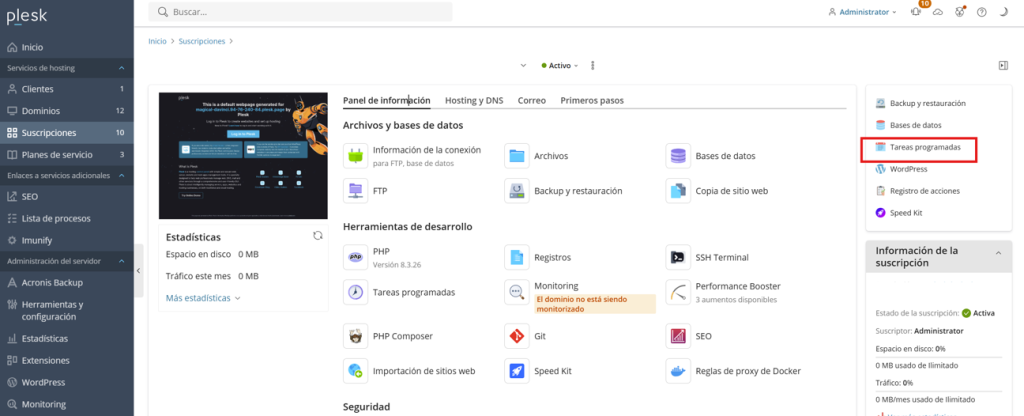Click the notifications bell with badge

click(x=916, y=12)
